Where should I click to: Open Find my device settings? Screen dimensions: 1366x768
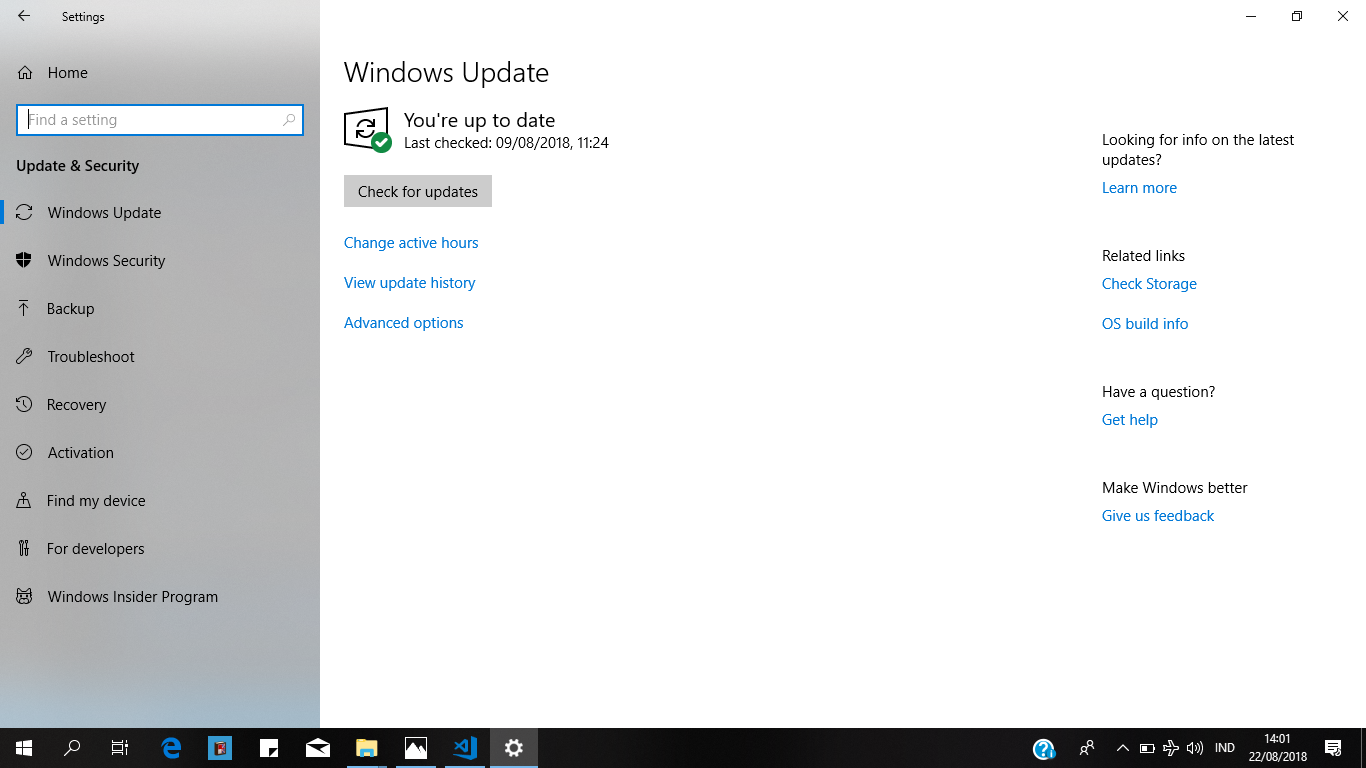coord(160,500)
